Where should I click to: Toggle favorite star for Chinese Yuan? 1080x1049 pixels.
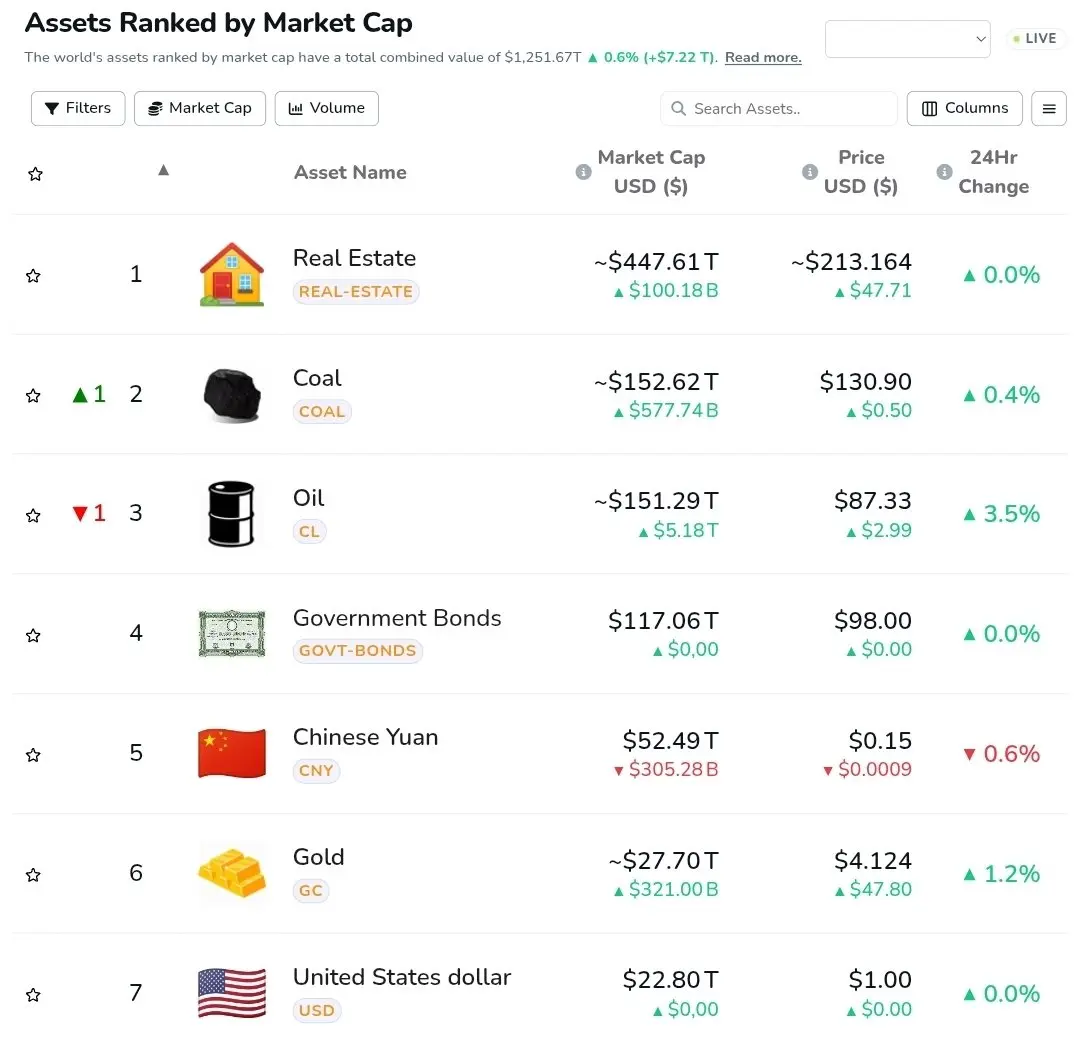click(x=33, y=755)
